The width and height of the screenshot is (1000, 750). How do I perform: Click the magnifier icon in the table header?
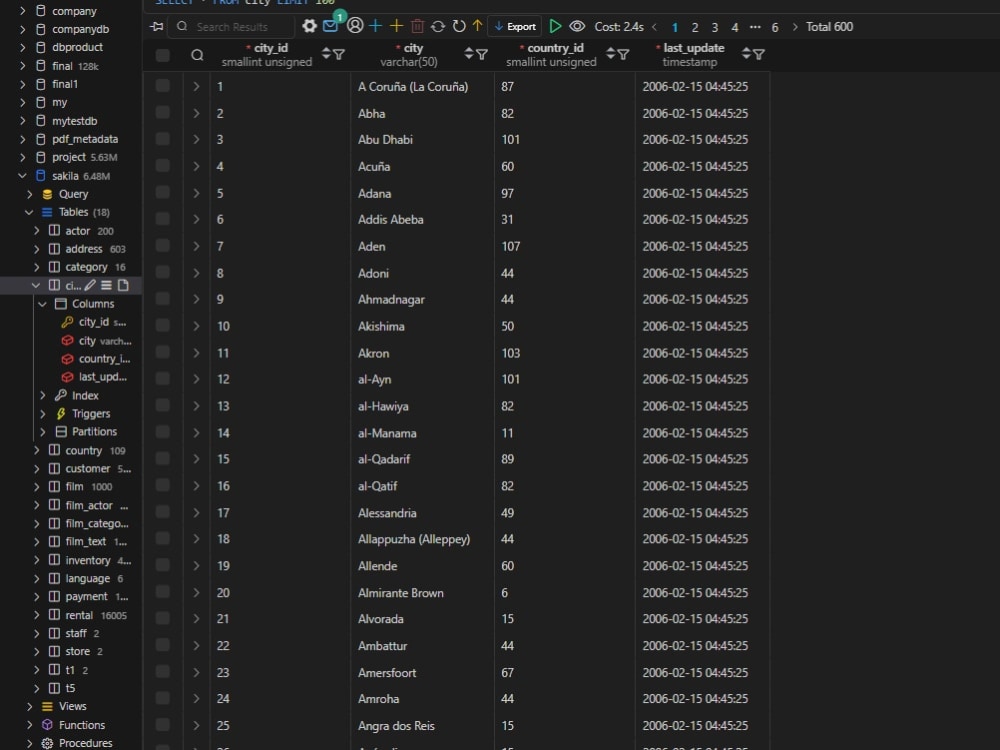tap(197, 55)
